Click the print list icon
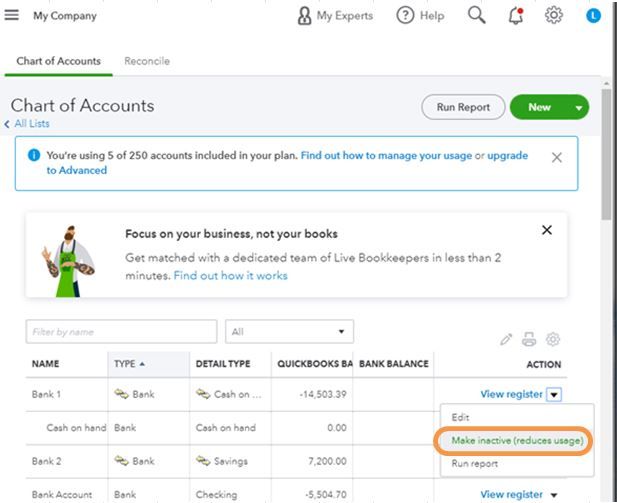Image resolution: width=617 pixels, height=503 pixels. pyautogui.click(x=529, y=339)
